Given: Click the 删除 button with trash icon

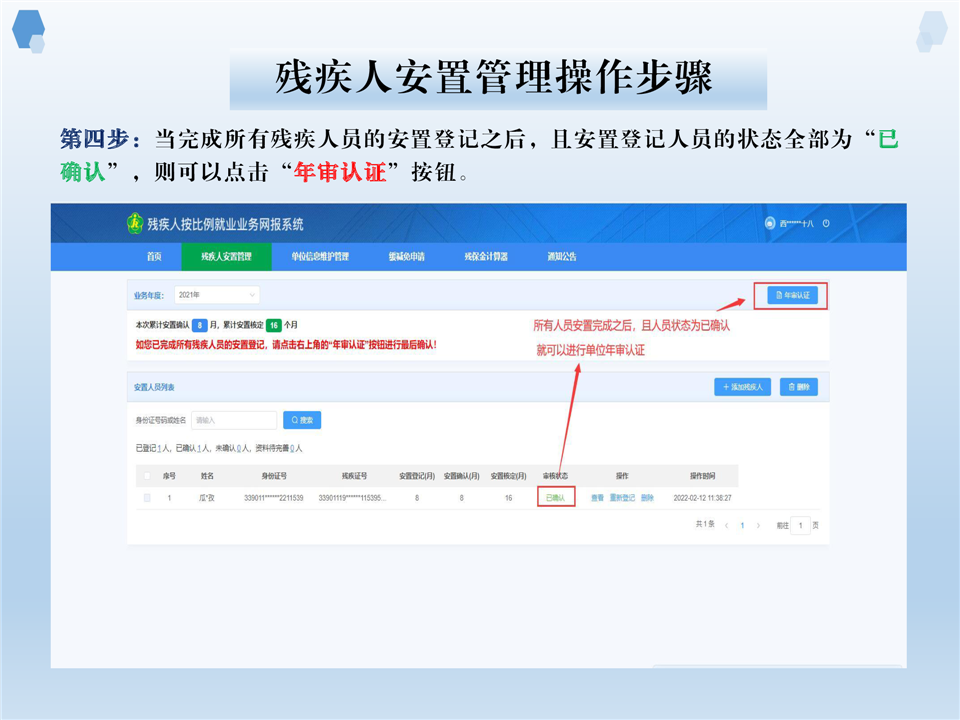Looking at the screenshot, I should (x=798, y=386).
